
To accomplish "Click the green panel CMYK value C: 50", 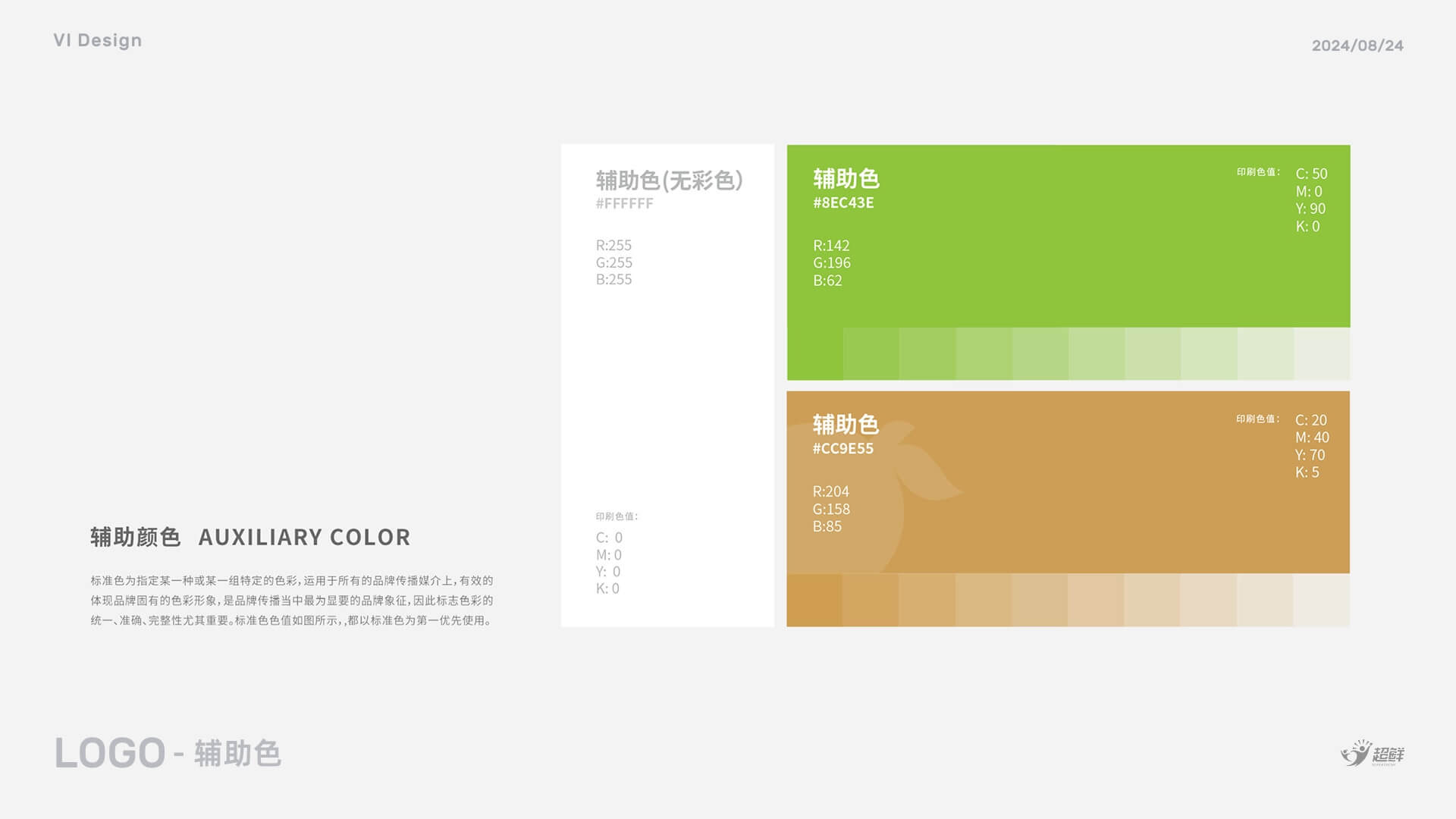I will point(1311,174).
